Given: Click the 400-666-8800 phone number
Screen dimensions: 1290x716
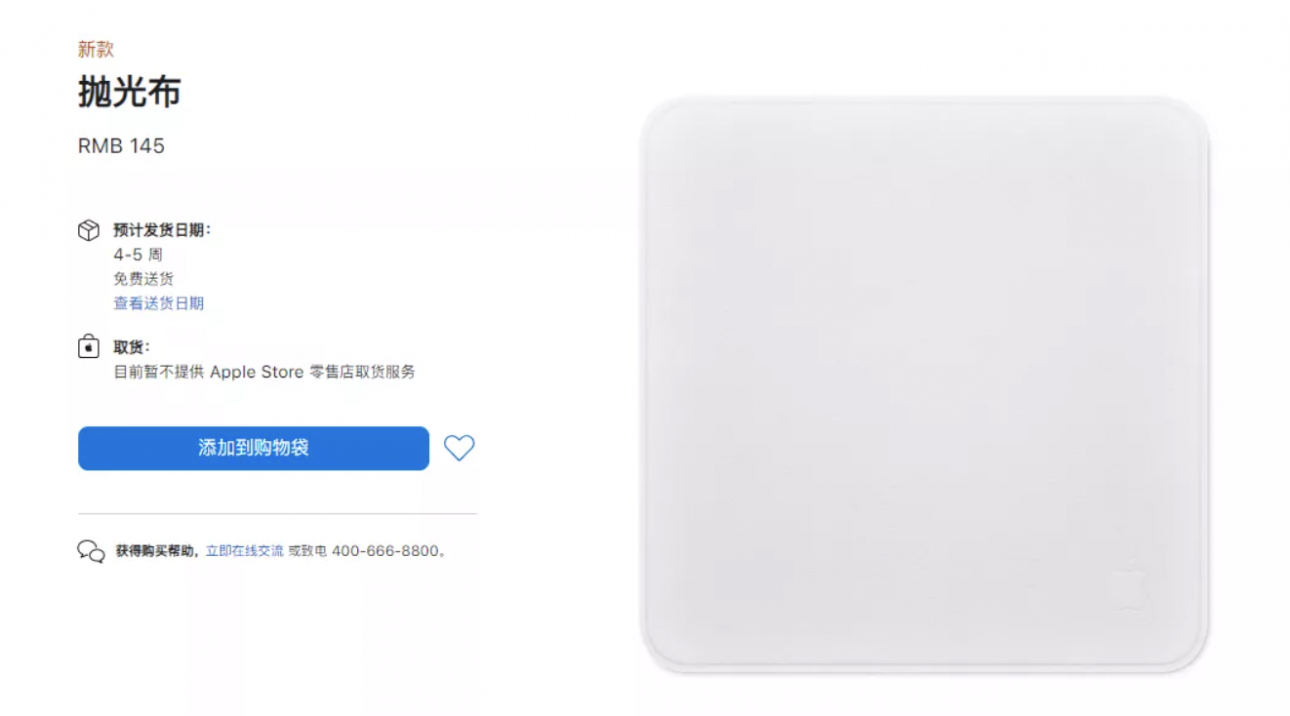Looking at the screenshot, I should point(386,551).
